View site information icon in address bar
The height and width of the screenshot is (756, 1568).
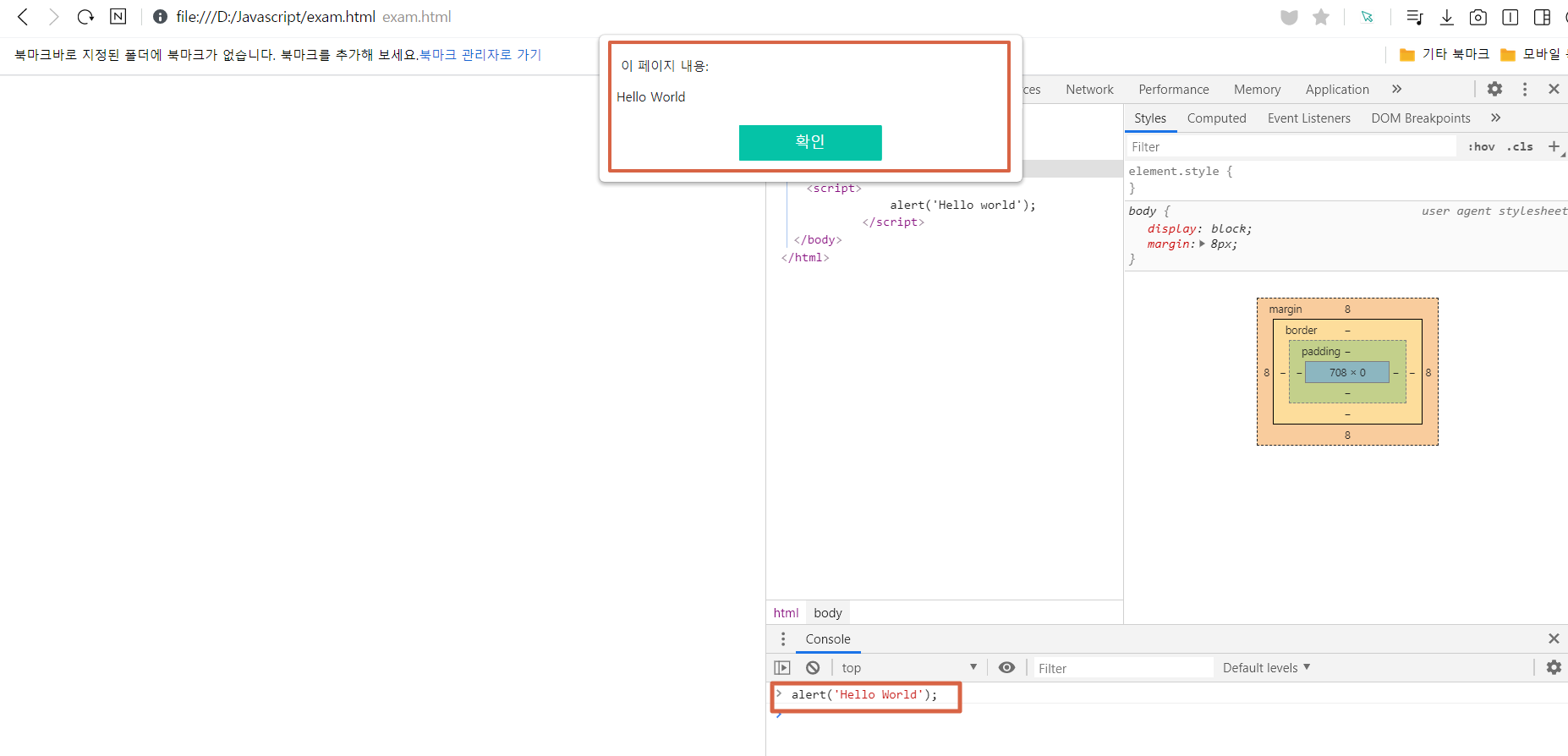coord(160,17)
